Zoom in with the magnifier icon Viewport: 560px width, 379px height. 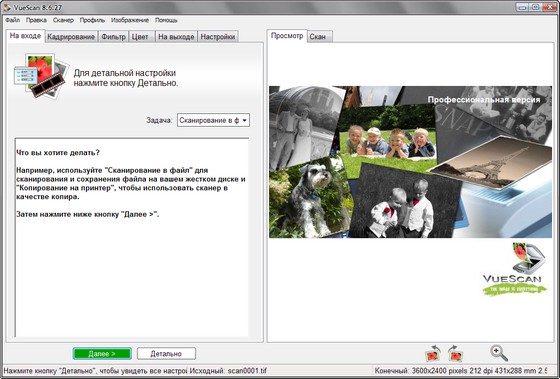(x=499, y=353)
